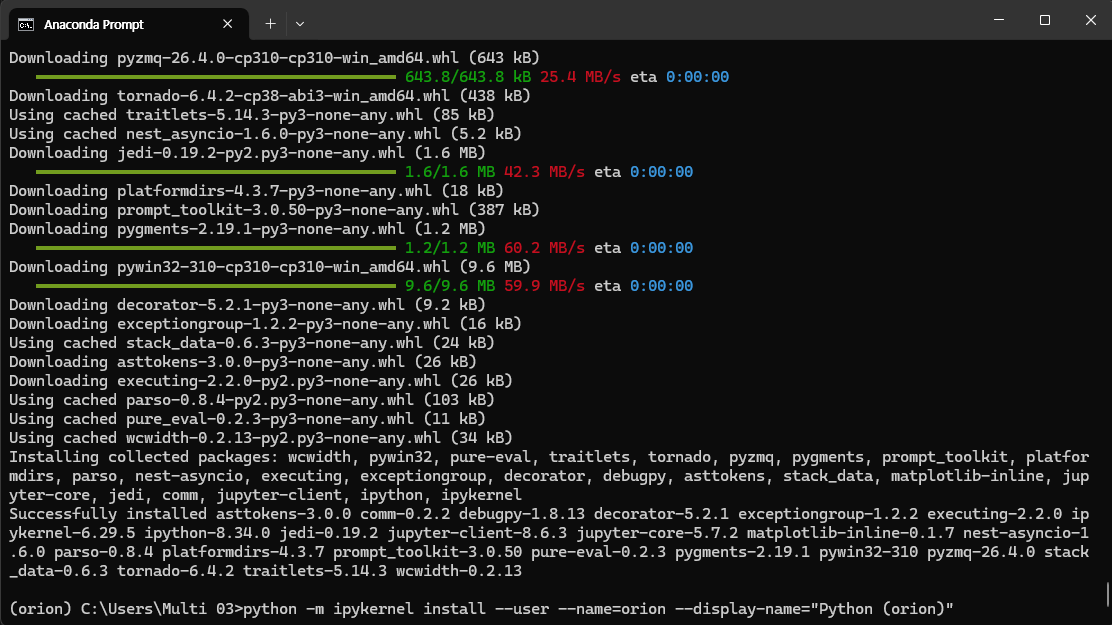Screen dimensions: 1112x625
Task: Click the line 'Downloading exceptiongroup-1.2.2-py3-none-any.whl'
Action: (265, 324)
